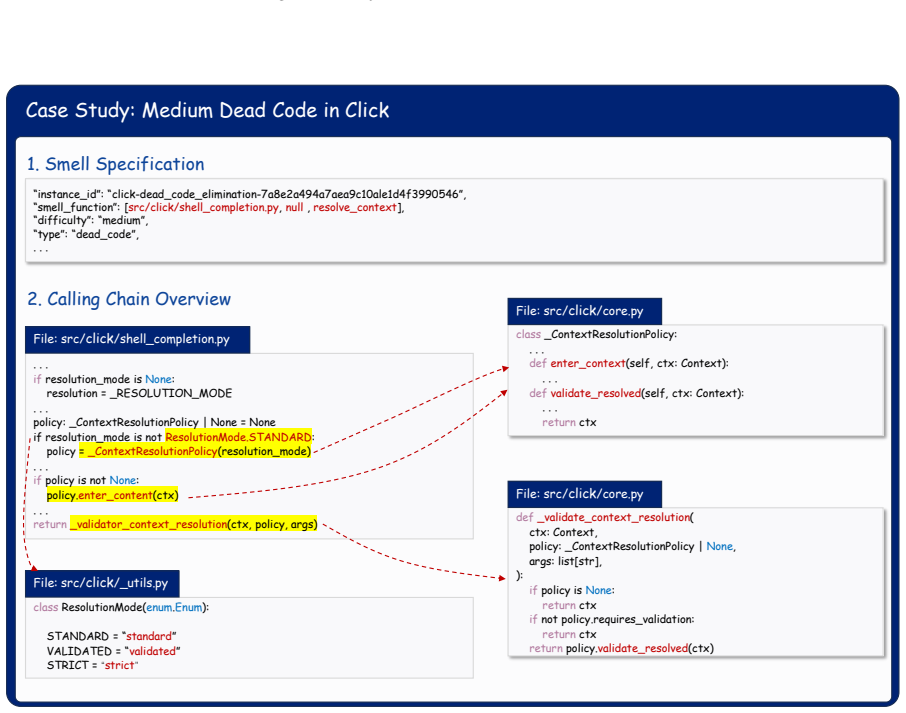This screenshot has height=713, width=906.
Task: Click 'return policy.validate_resolved(ctx)' line
Action: point(621,648)
